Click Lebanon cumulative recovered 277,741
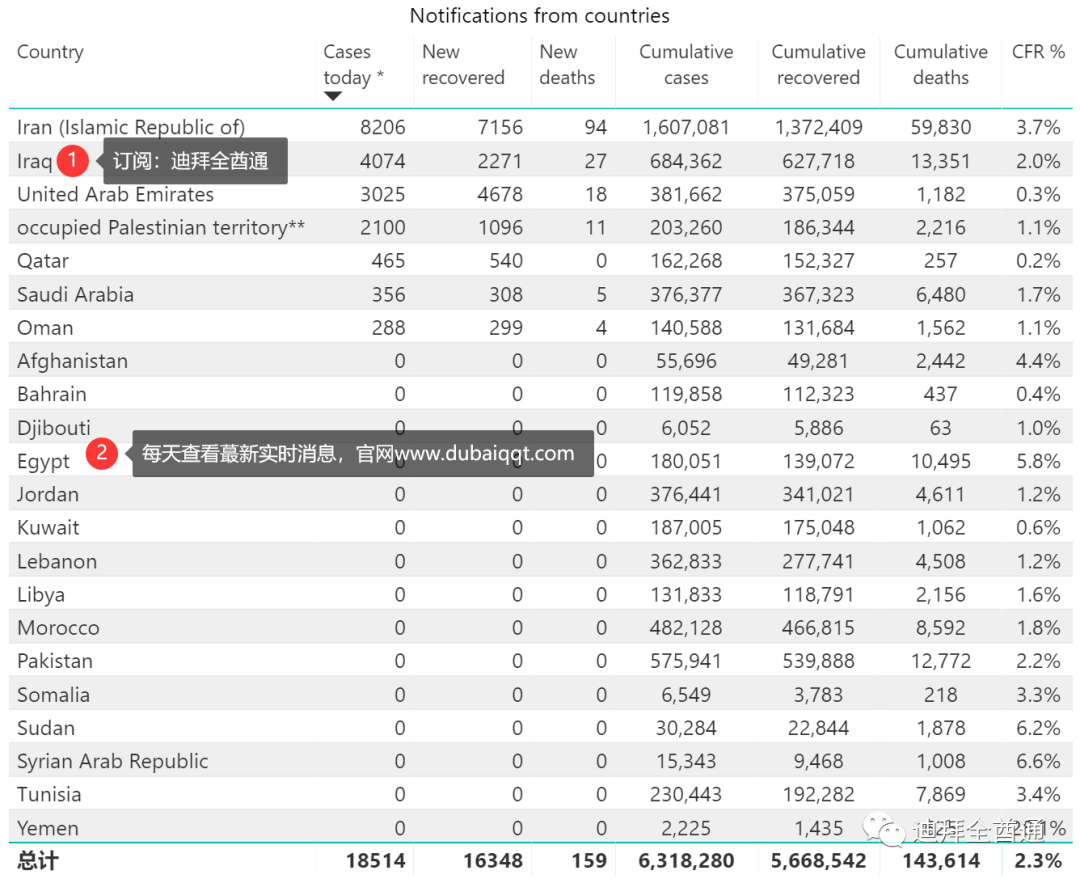Screen dimensions: 1080x879 818,561
